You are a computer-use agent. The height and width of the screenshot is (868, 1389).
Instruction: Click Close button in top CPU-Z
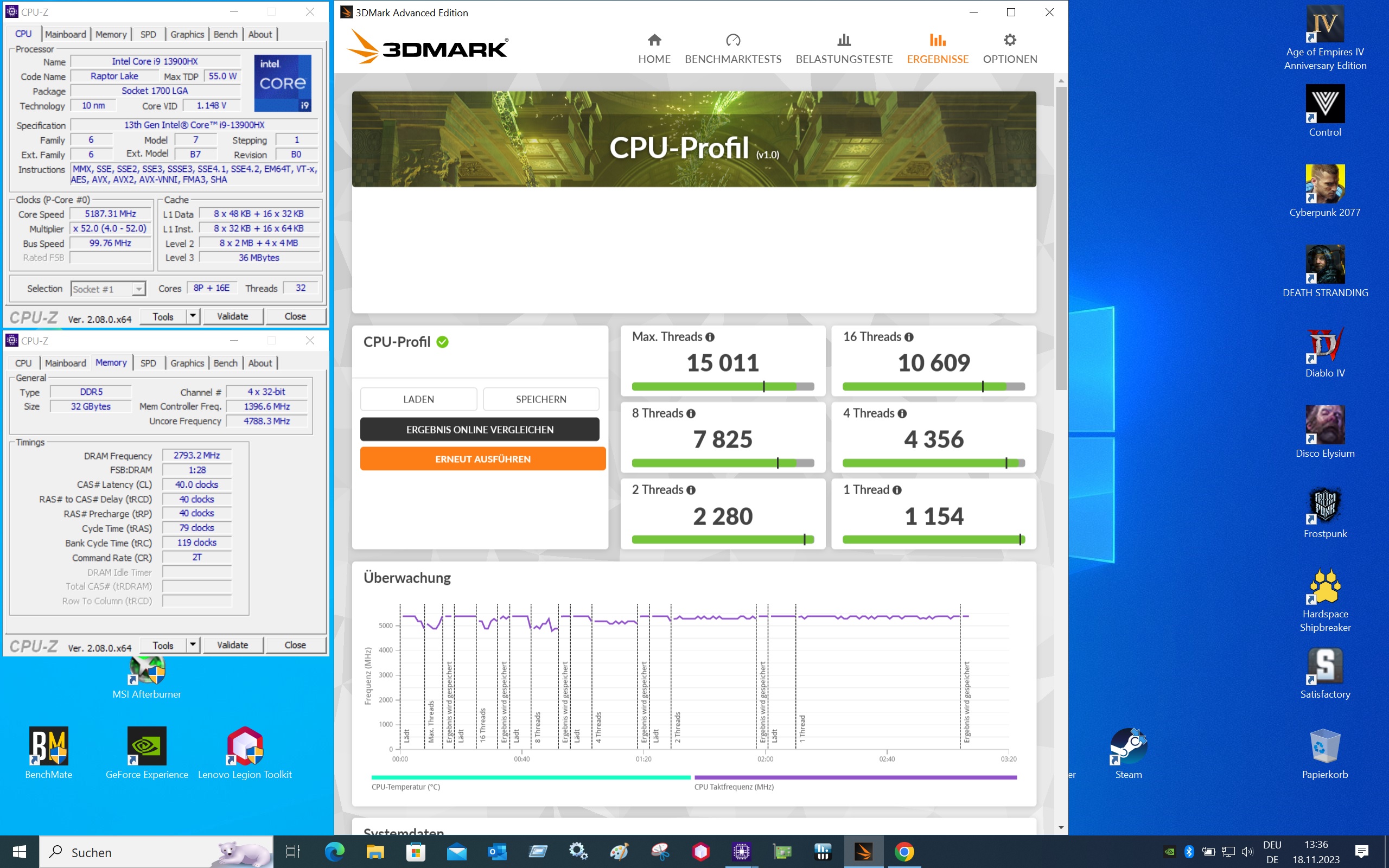[295, 316]
